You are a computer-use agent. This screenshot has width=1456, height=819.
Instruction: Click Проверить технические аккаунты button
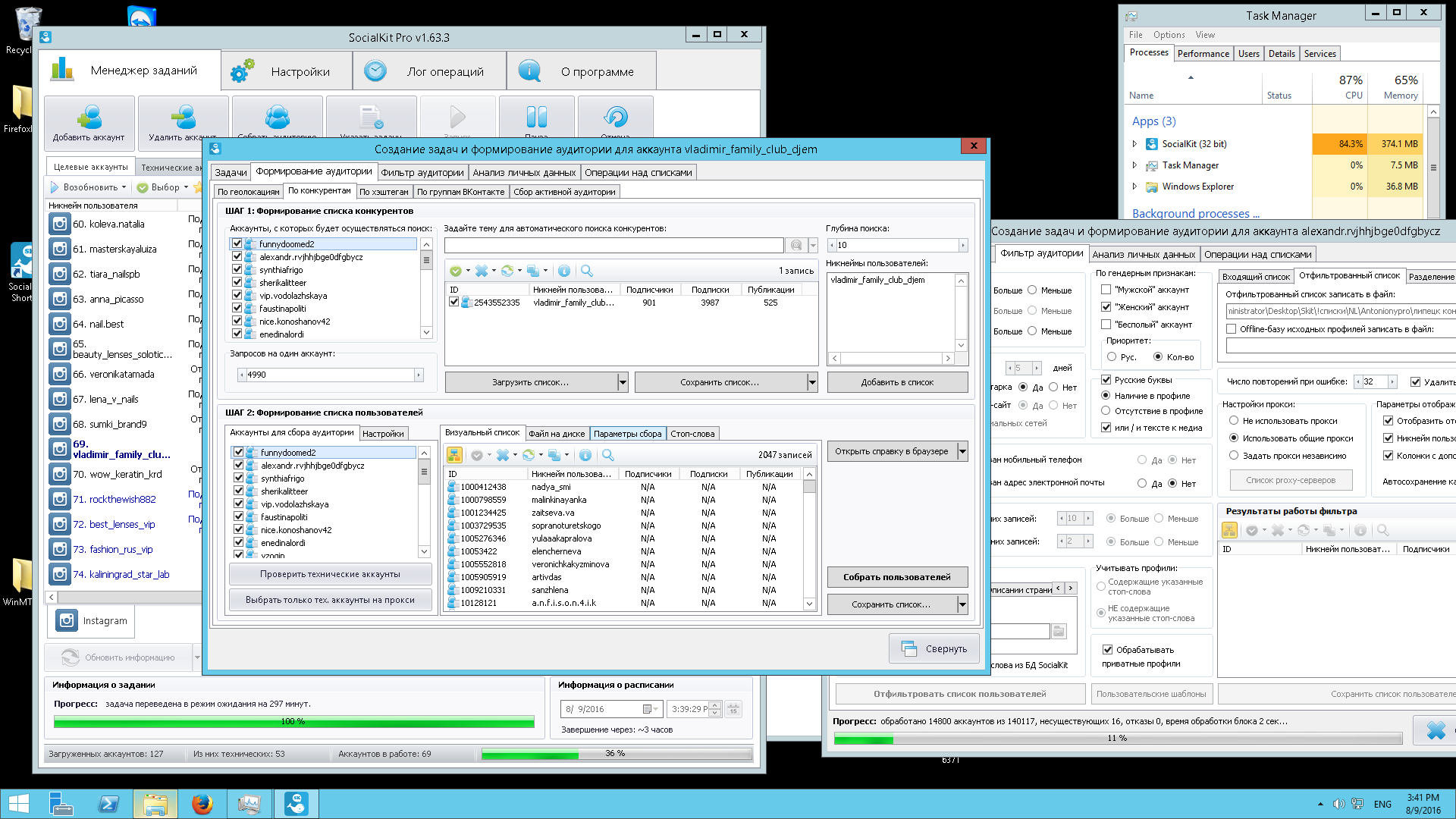(x=330, y=574)
